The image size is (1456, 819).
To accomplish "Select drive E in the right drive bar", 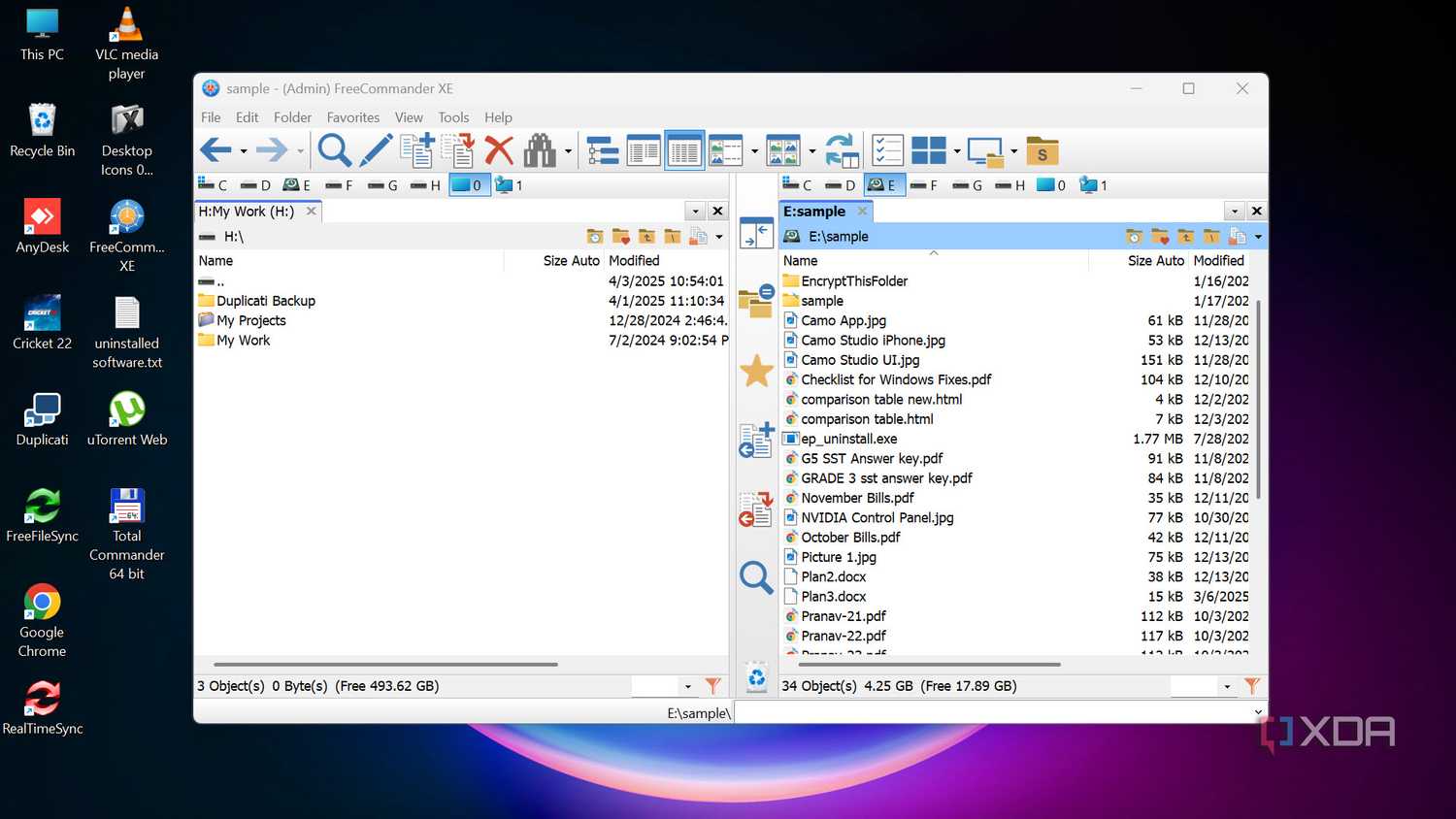I will (882, 184).
